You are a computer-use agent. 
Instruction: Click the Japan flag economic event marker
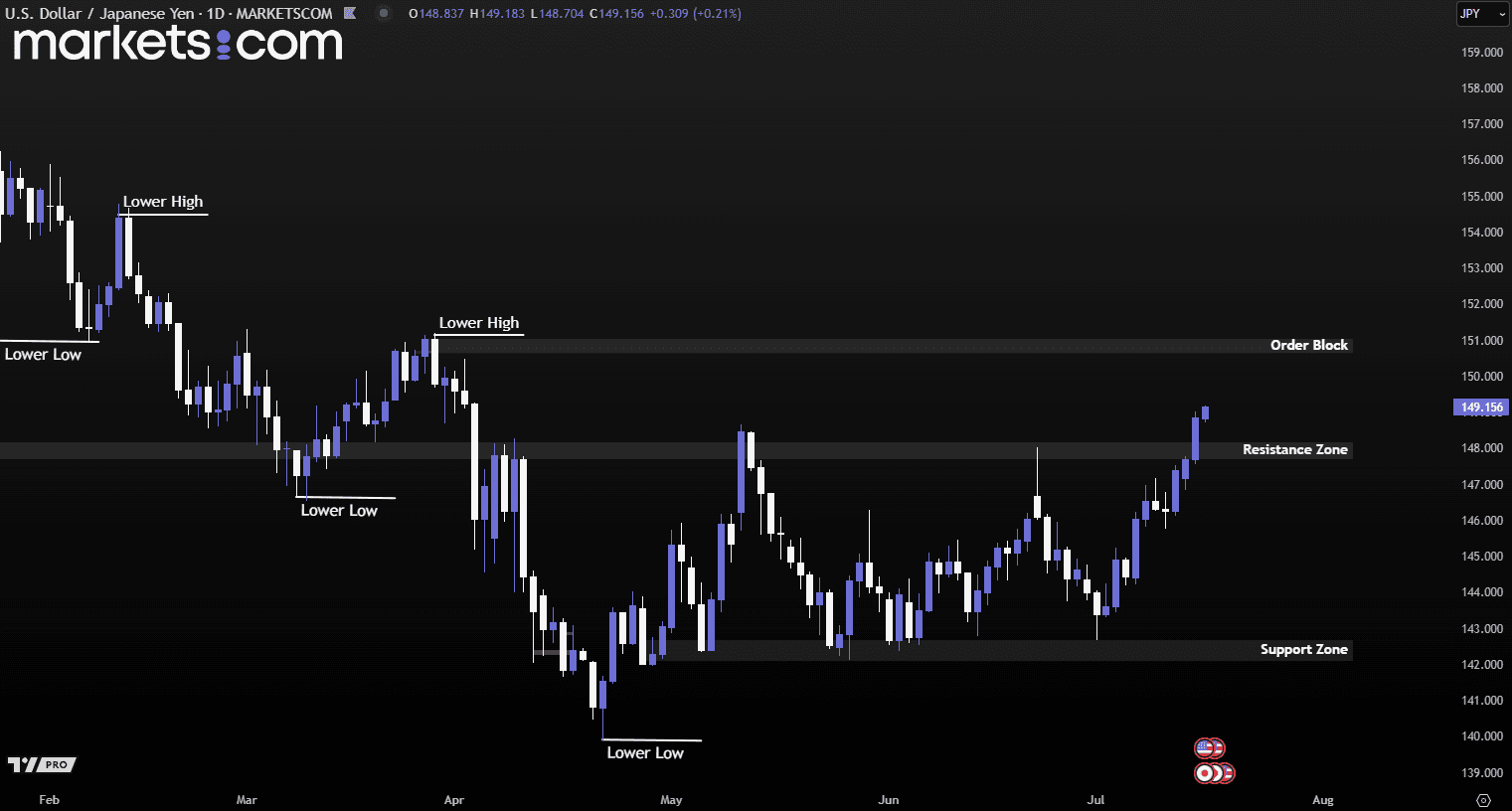[1206, 773]
